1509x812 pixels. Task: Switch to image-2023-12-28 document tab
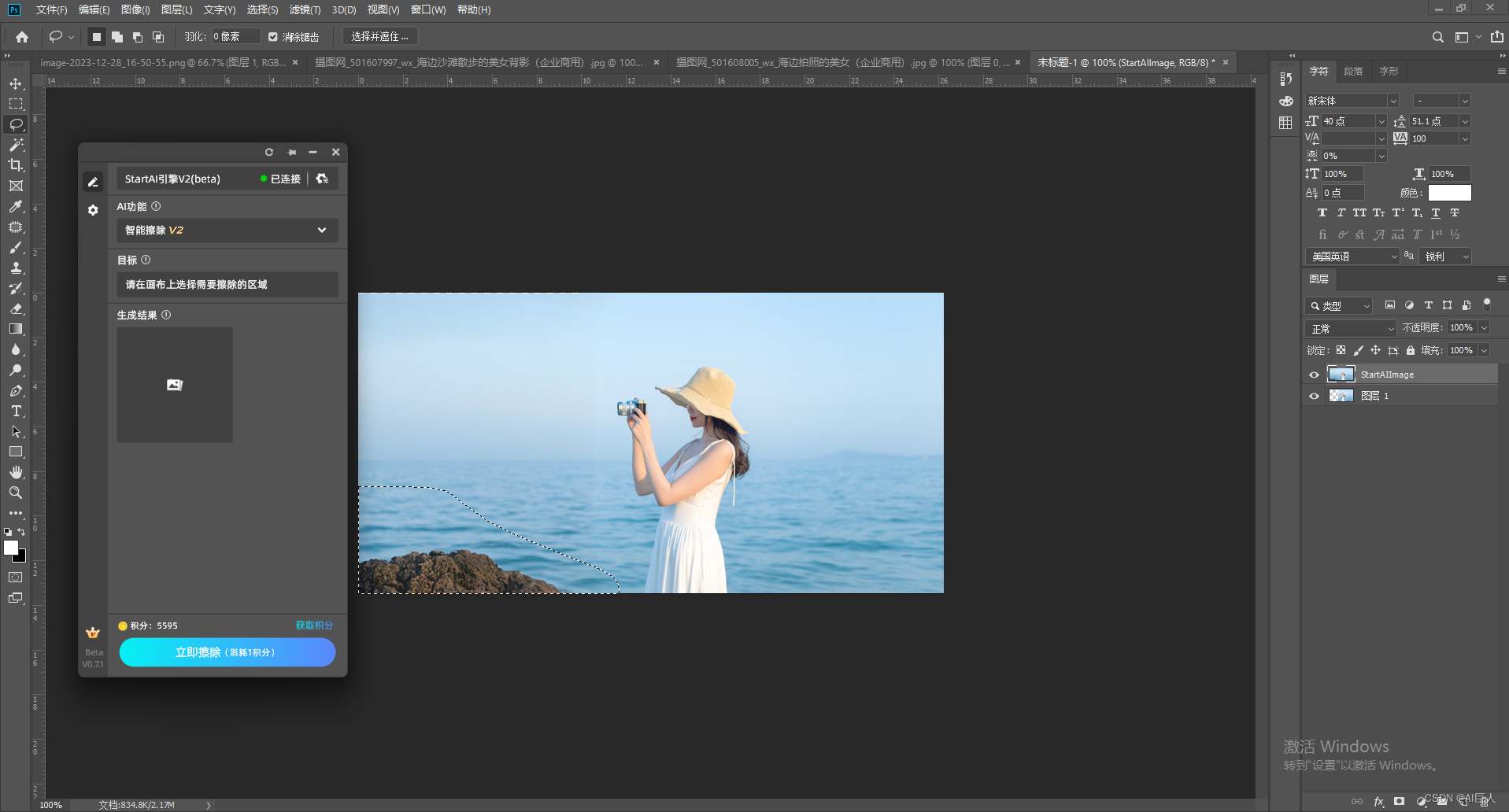pyautogui.click(x=163, y=62)
